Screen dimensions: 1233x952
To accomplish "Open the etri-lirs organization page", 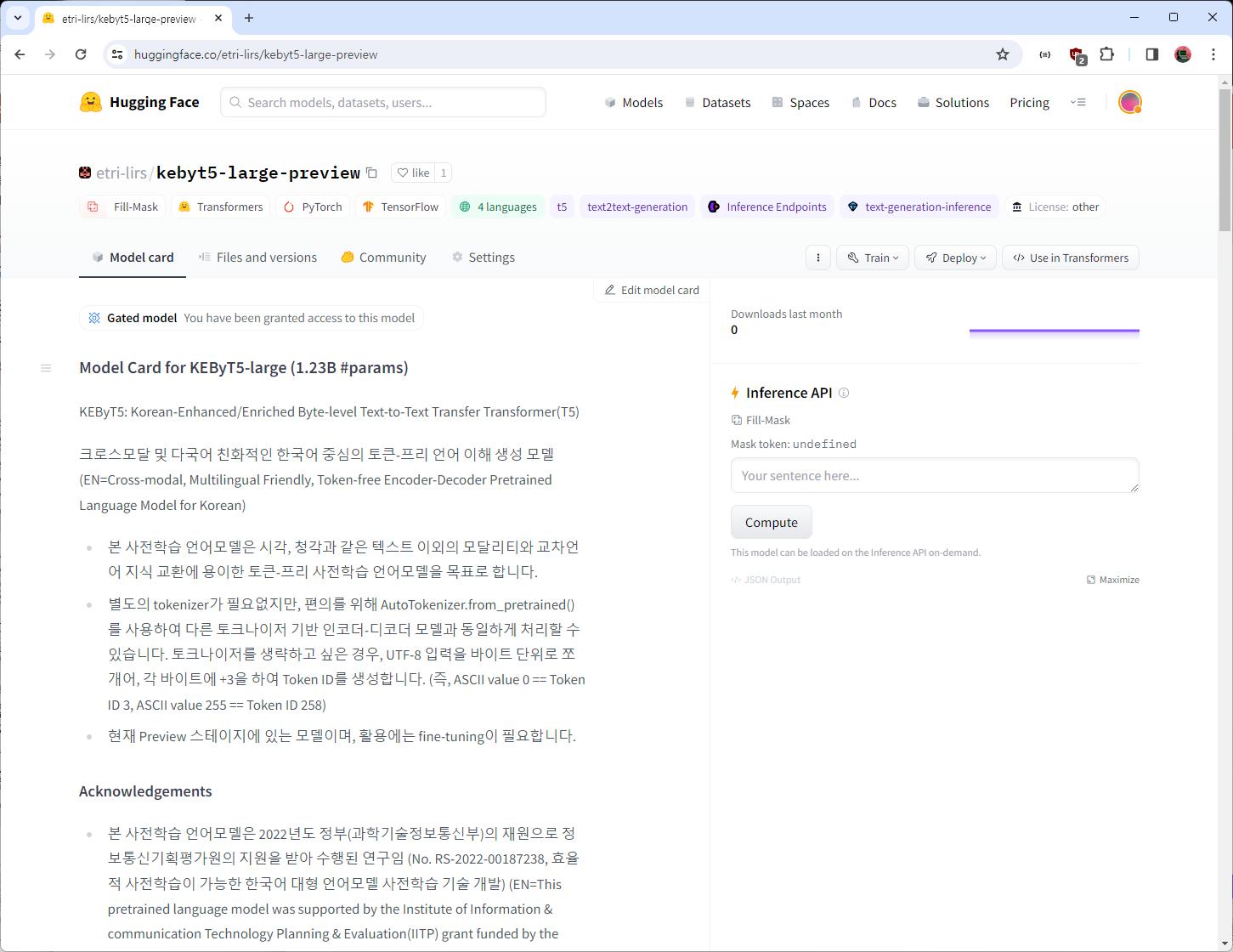I will point(121,173).
